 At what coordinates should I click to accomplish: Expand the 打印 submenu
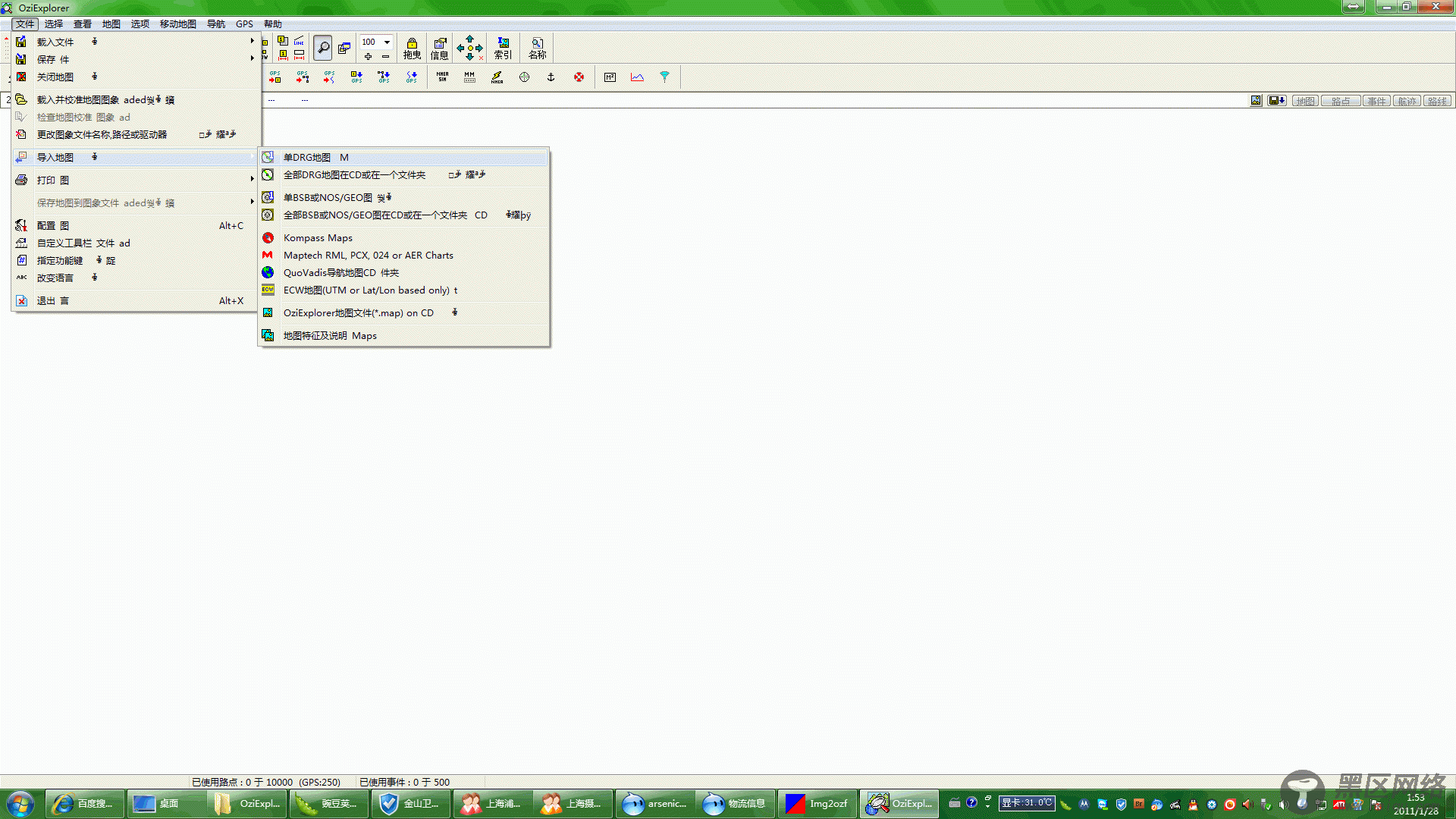coord(136,180)
